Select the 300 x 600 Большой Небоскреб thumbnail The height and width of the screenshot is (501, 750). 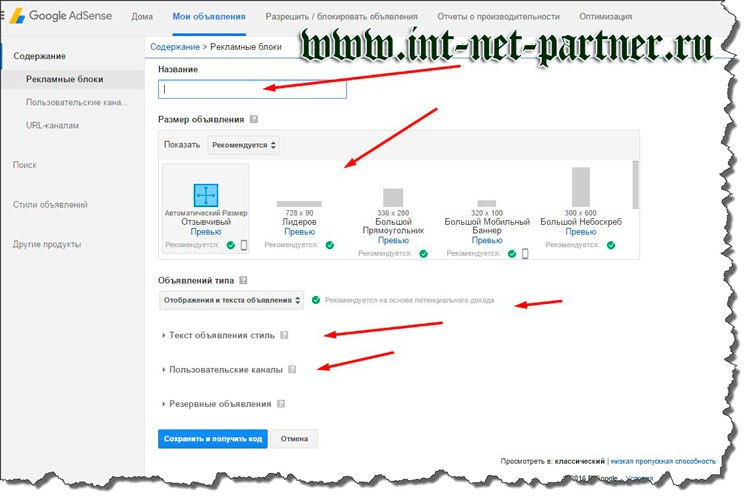(x=581, y=187)
